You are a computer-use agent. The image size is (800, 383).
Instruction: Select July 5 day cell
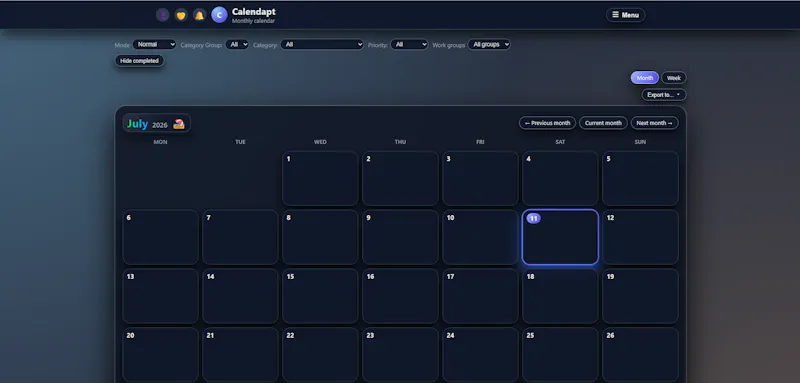point(640,178)
